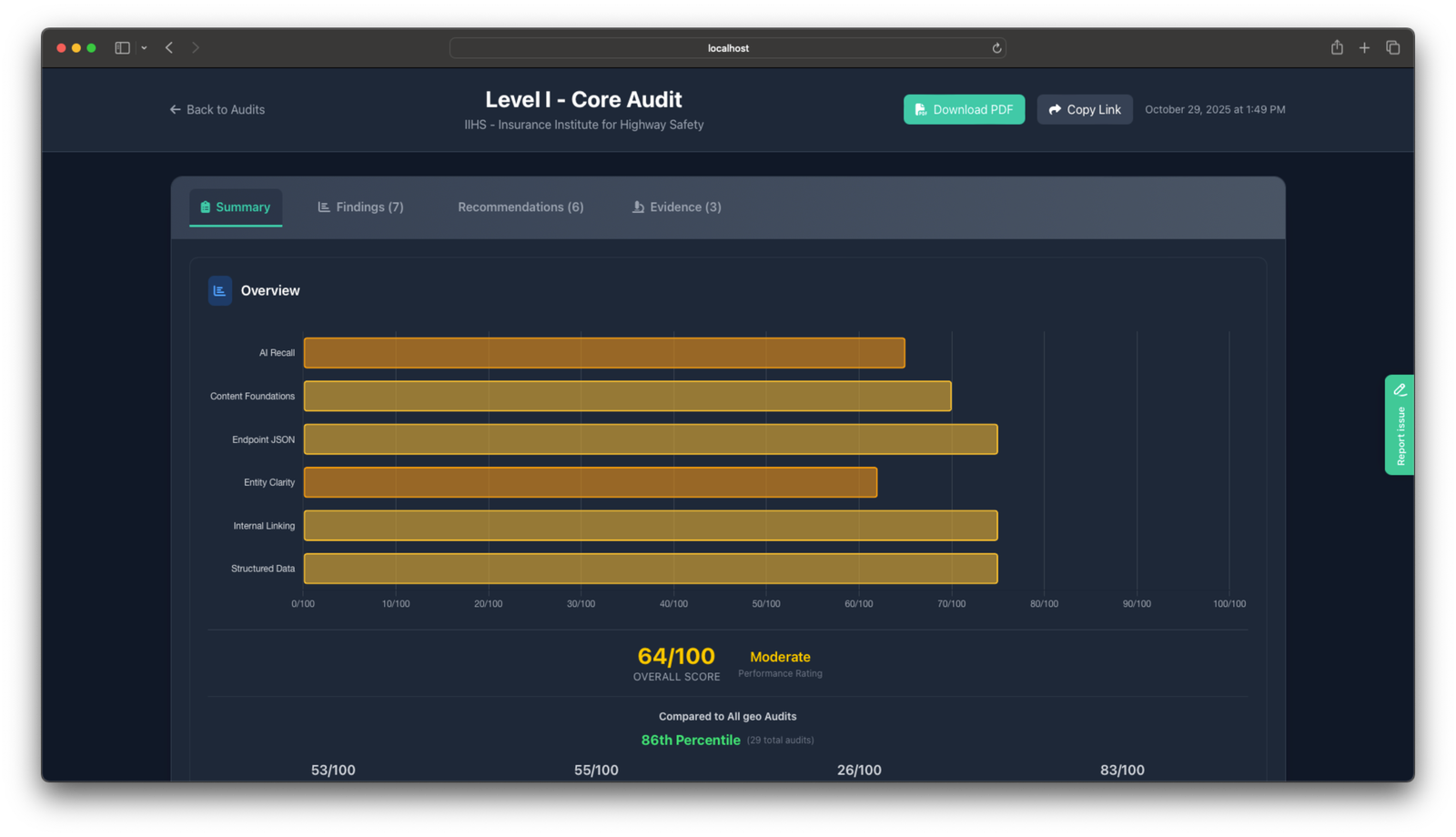The width and height of the screenshot is (1456, 837).
Task: Open the Evidence (3) tab
Action: tap(676, 207)
